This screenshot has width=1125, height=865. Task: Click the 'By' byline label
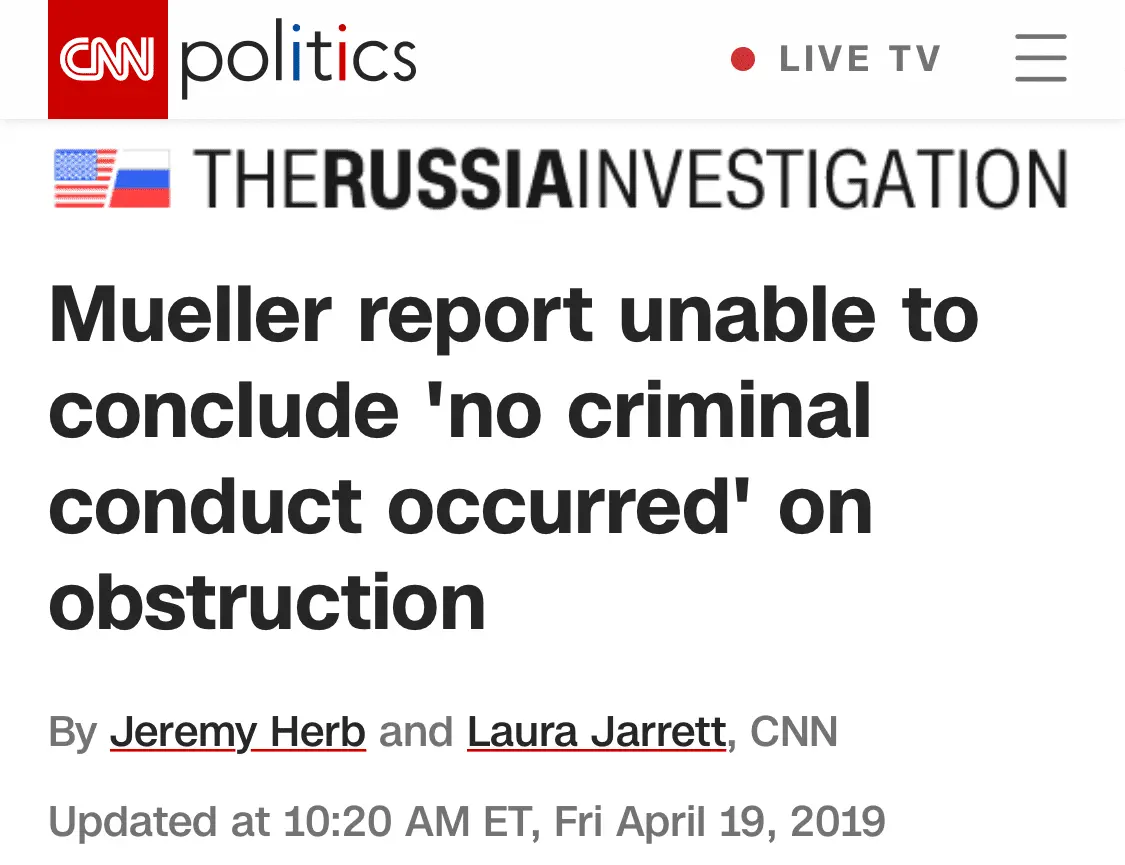(72, 732)
